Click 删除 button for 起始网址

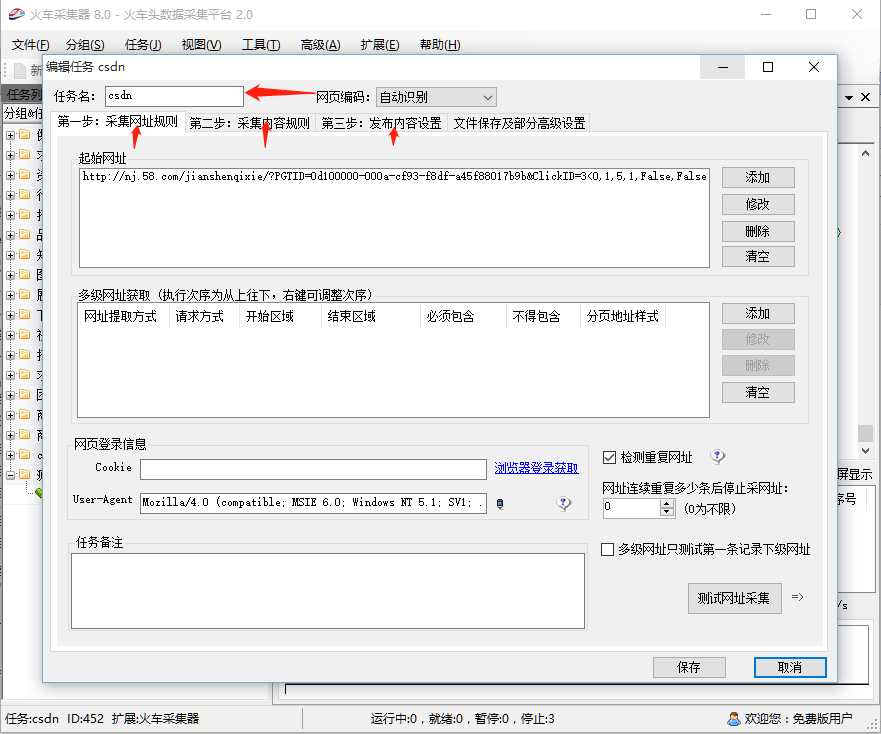click(758, 231)
